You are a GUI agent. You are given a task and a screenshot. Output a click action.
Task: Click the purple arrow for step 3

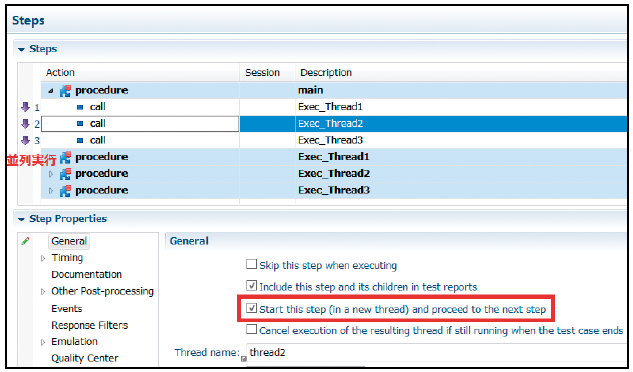coord(25,141)
